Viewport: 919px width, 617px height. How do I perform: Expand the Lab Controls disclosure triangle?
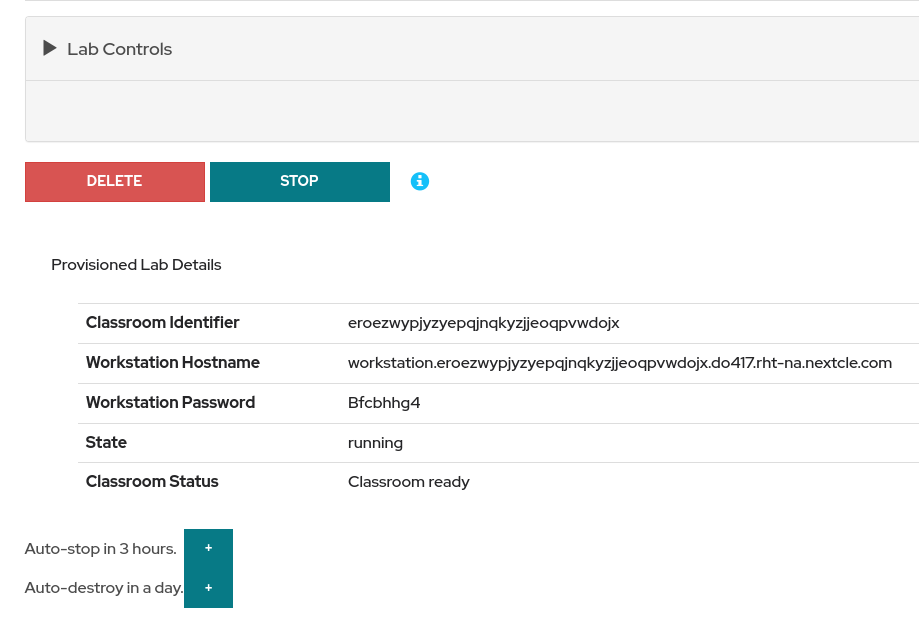50,49
